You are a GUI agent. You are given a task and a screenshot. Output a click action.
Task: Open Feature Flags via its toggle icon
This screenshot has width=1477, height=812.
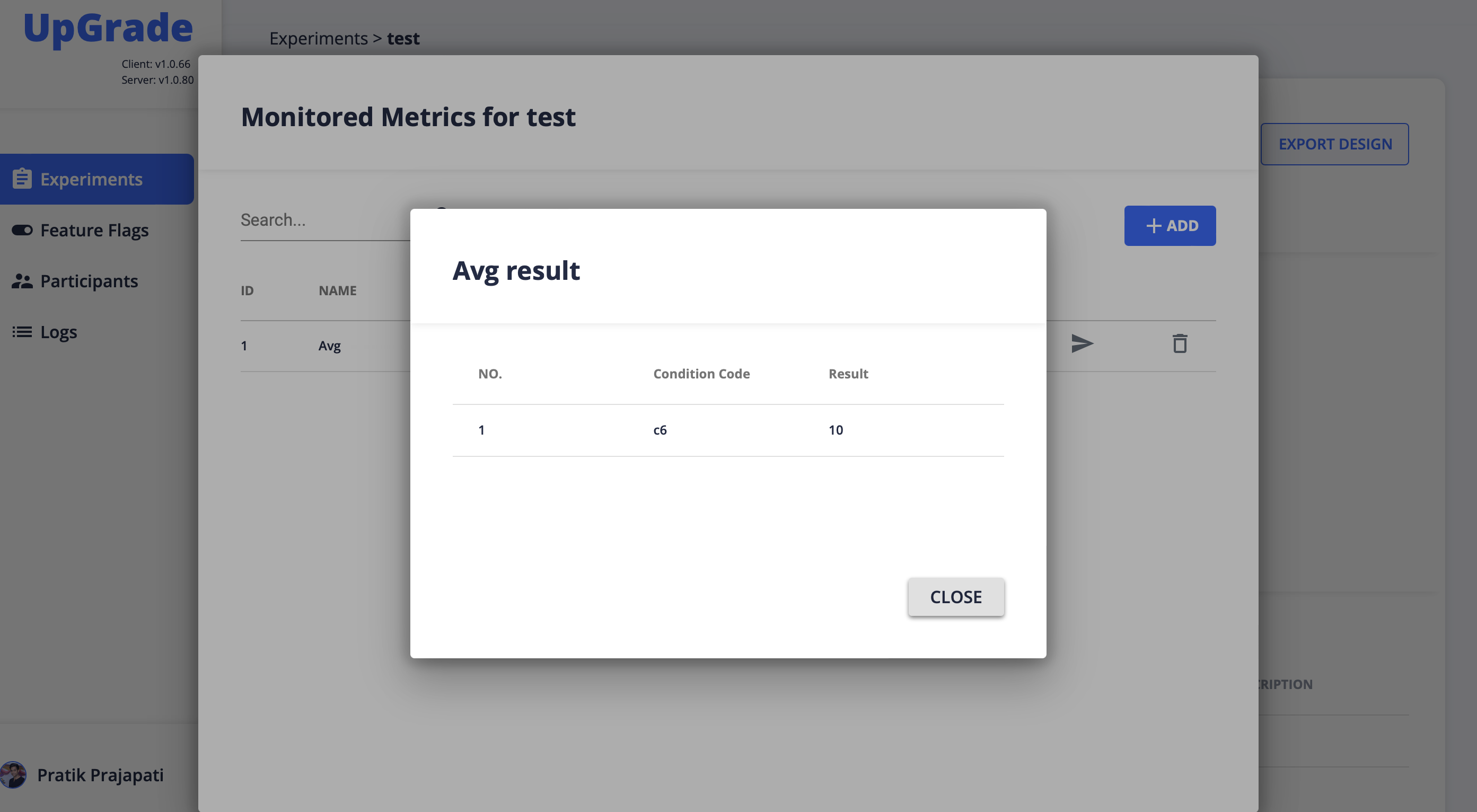pyautogui.click(x=22, y=230)
